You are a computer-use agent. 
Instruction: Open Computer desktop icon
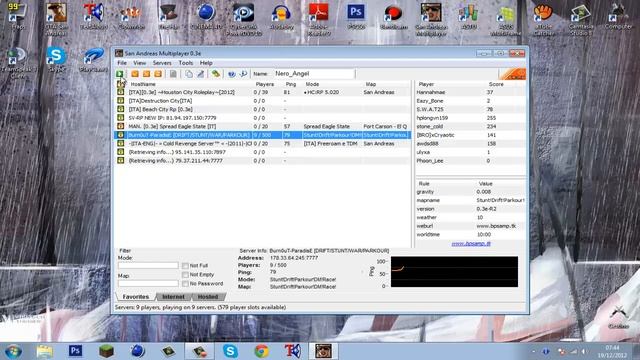tap(618, 16)
